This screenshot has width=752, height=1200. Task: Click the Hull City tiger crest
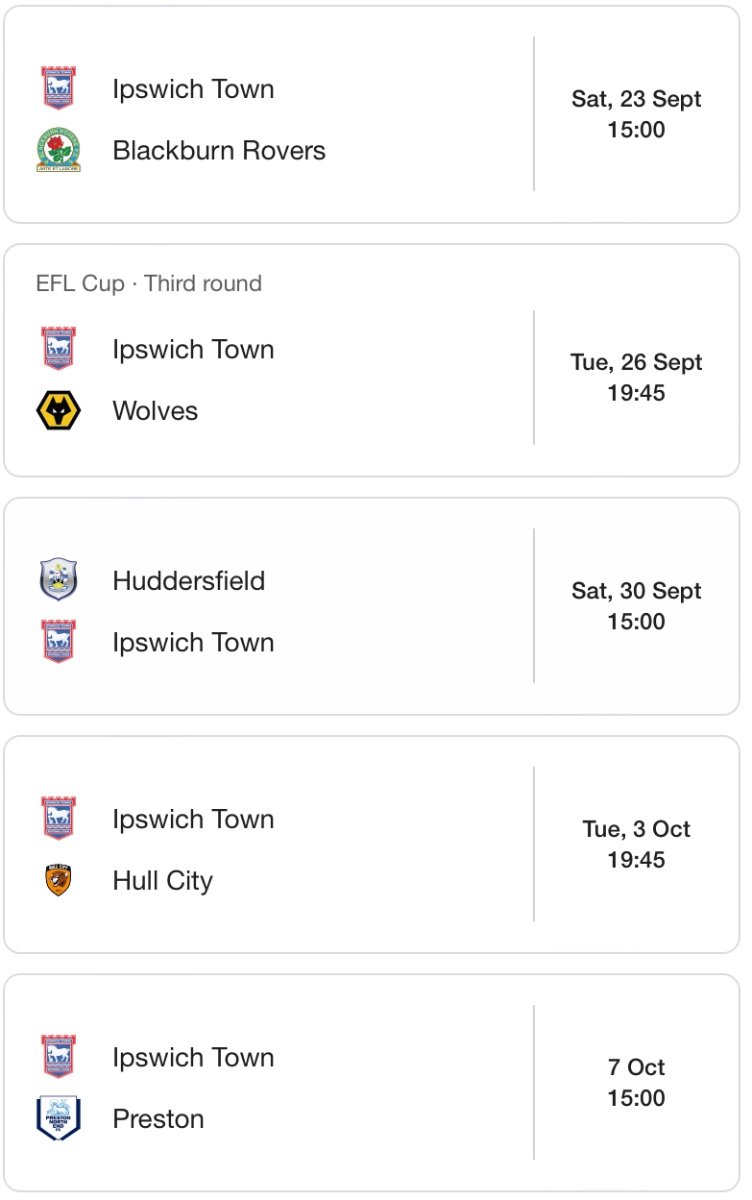[x=58, y=880]
